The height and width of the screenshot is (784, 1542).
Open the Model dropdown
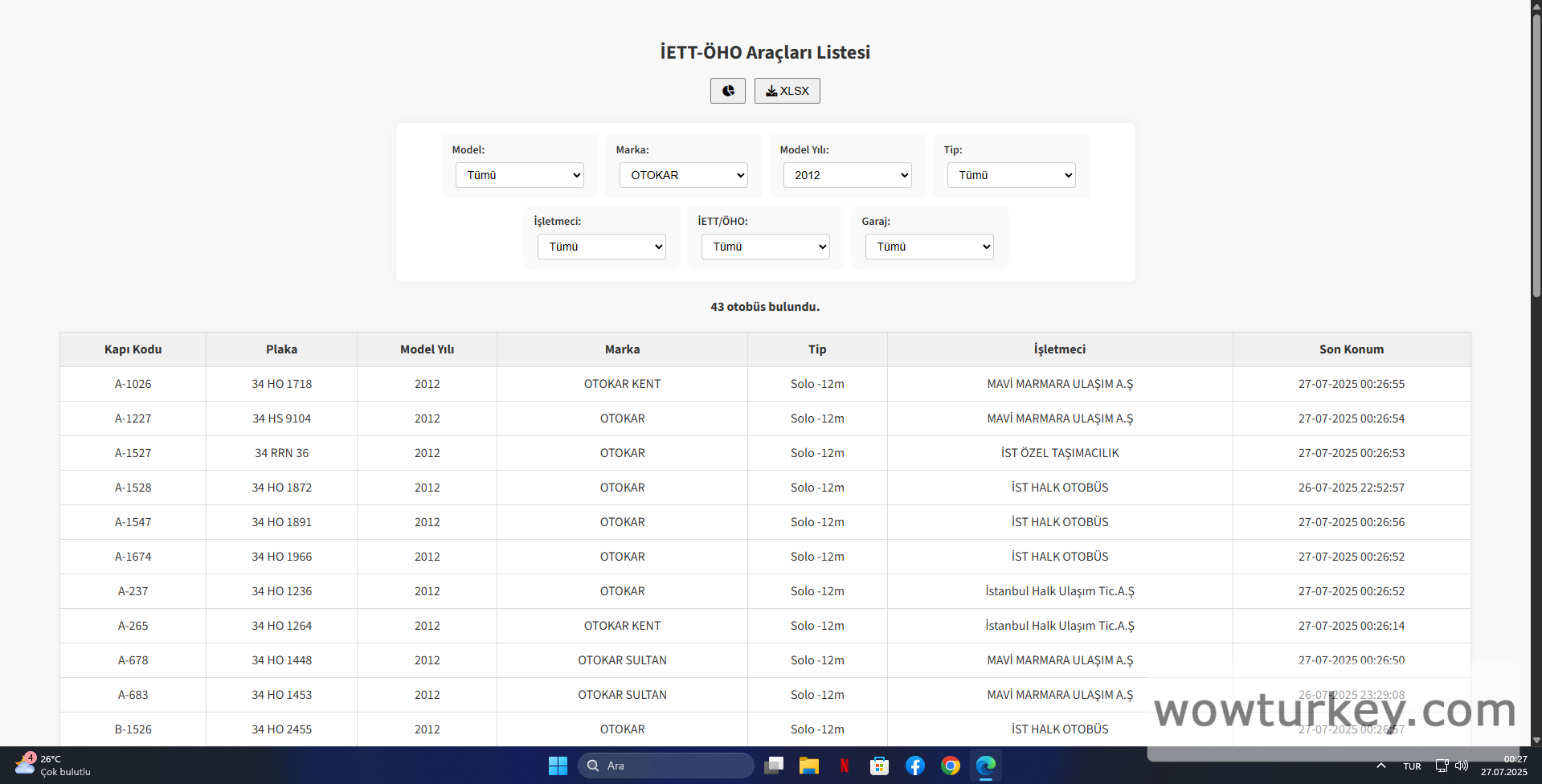[519, 175]
